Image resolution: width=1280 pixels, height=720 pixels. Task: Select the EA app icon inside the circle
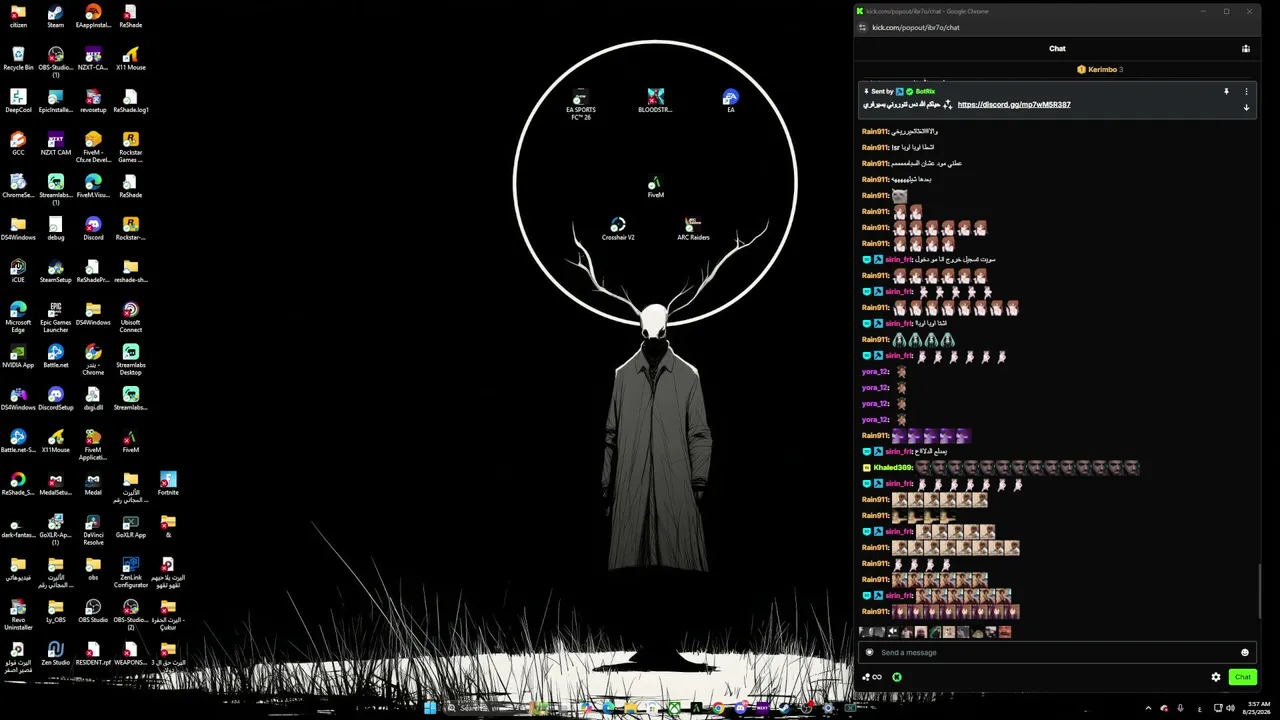coord(731,101)
